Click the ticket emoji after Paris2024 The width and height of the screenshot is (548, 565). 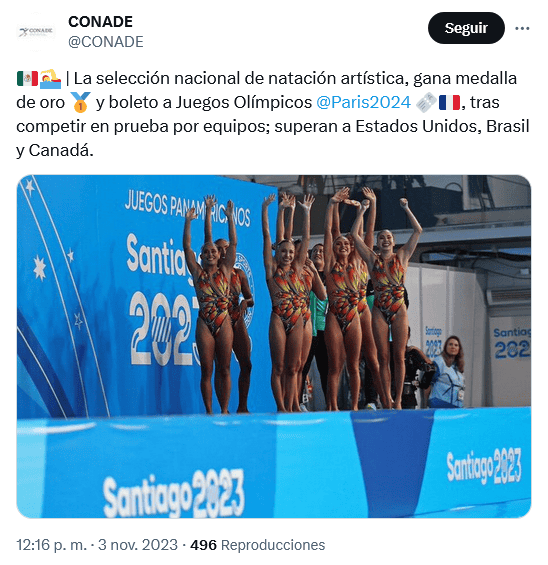click(426, 102)
